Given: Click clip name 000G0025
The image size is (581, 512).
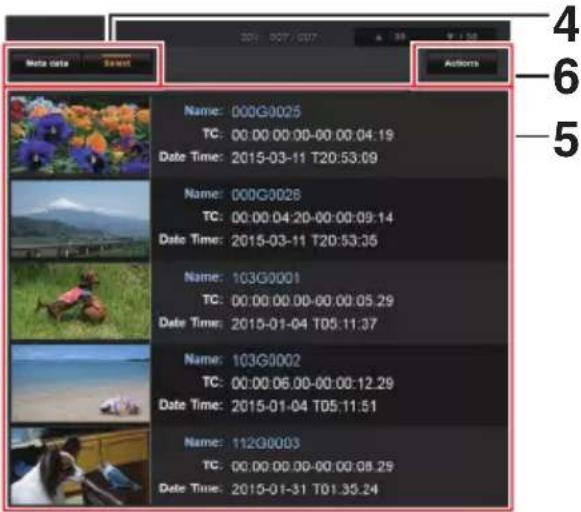Looking at the screenshot, I should tap(266, 112).
